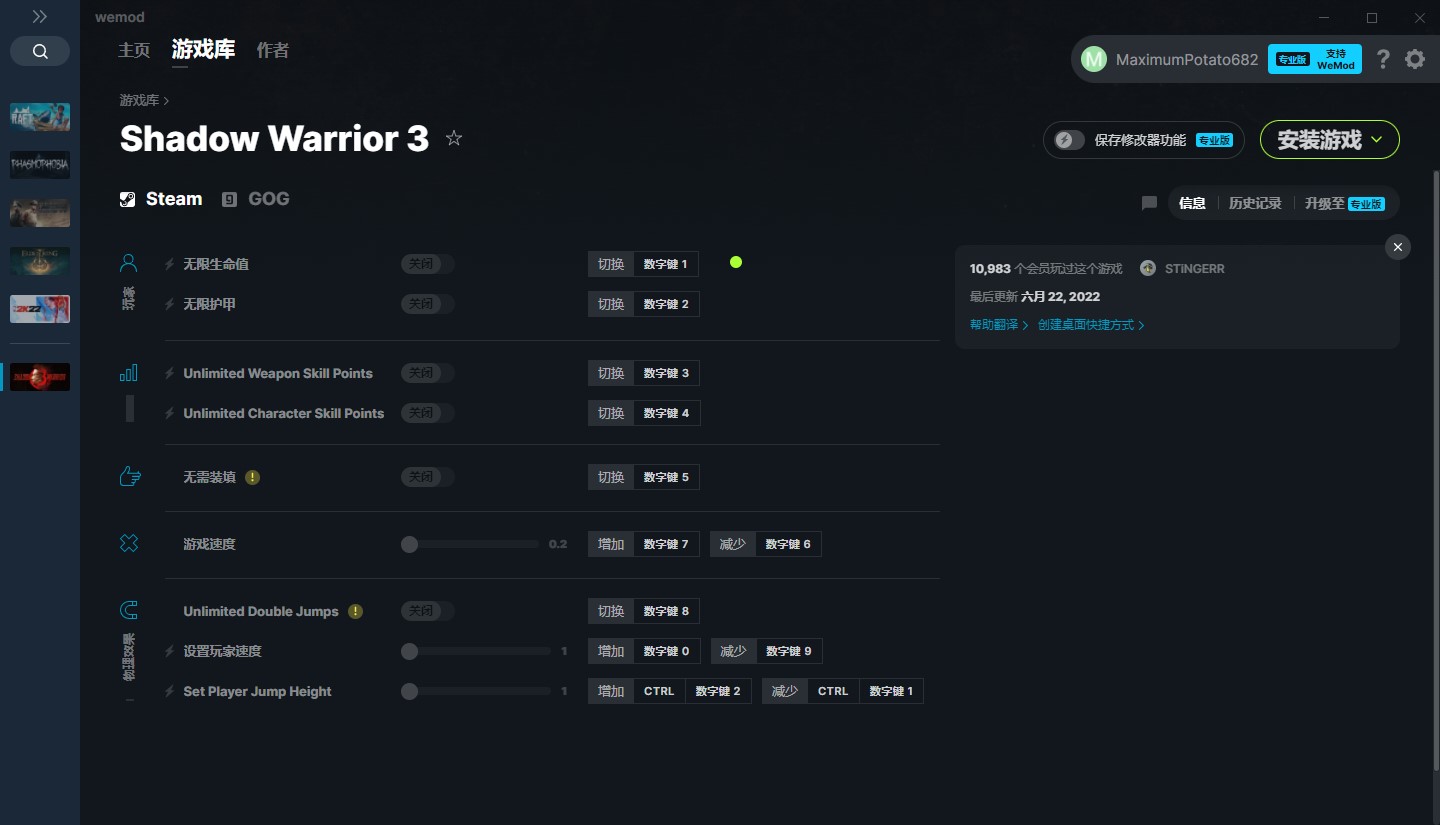Click the STINGERR author name
Image resolution: width=1440 pixels, height=825 pixels.
click(1194, 269)
